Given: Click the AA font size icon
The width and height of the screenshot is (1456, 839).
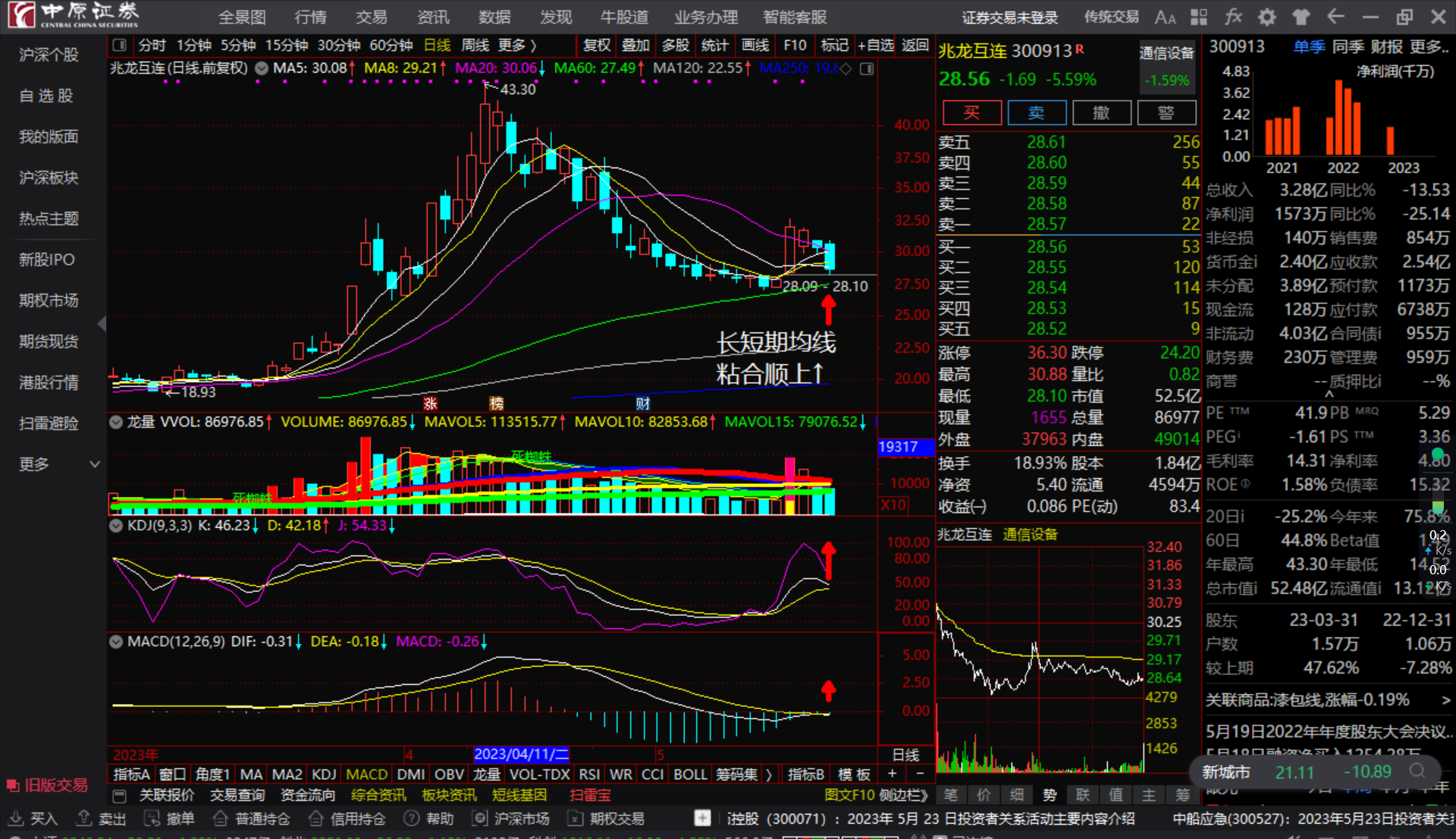Looking at the screenshot, I should (x=1165, y=17).
